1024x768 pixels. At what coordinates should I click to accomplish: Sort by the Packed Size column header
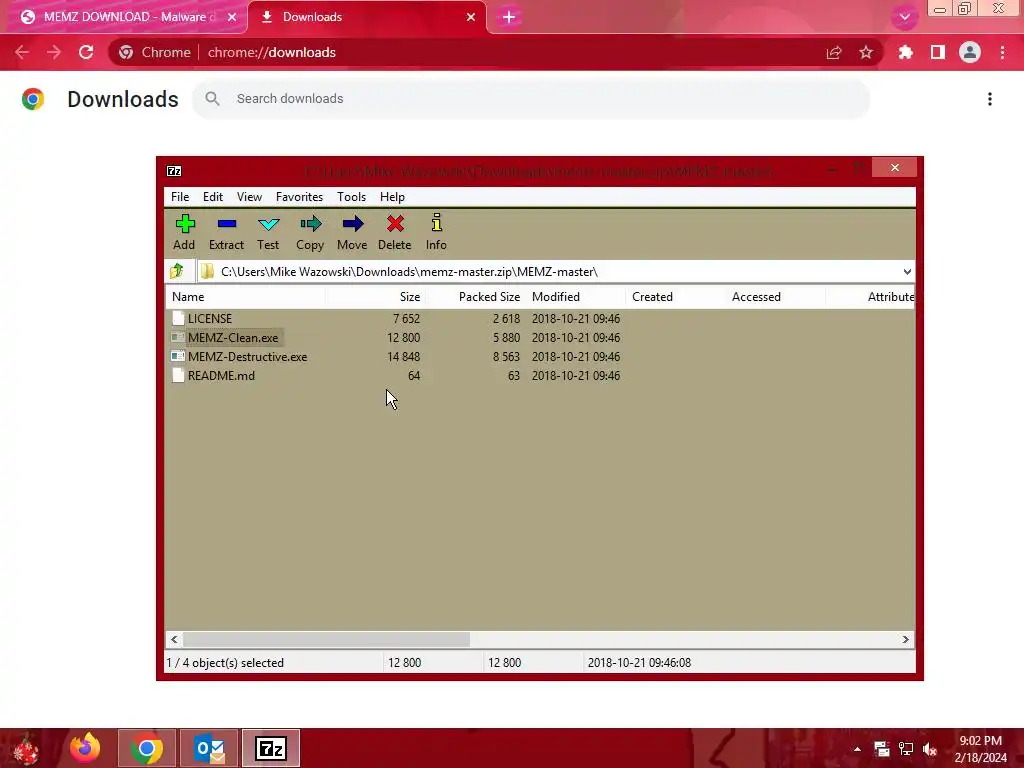[x=475, y=296]
